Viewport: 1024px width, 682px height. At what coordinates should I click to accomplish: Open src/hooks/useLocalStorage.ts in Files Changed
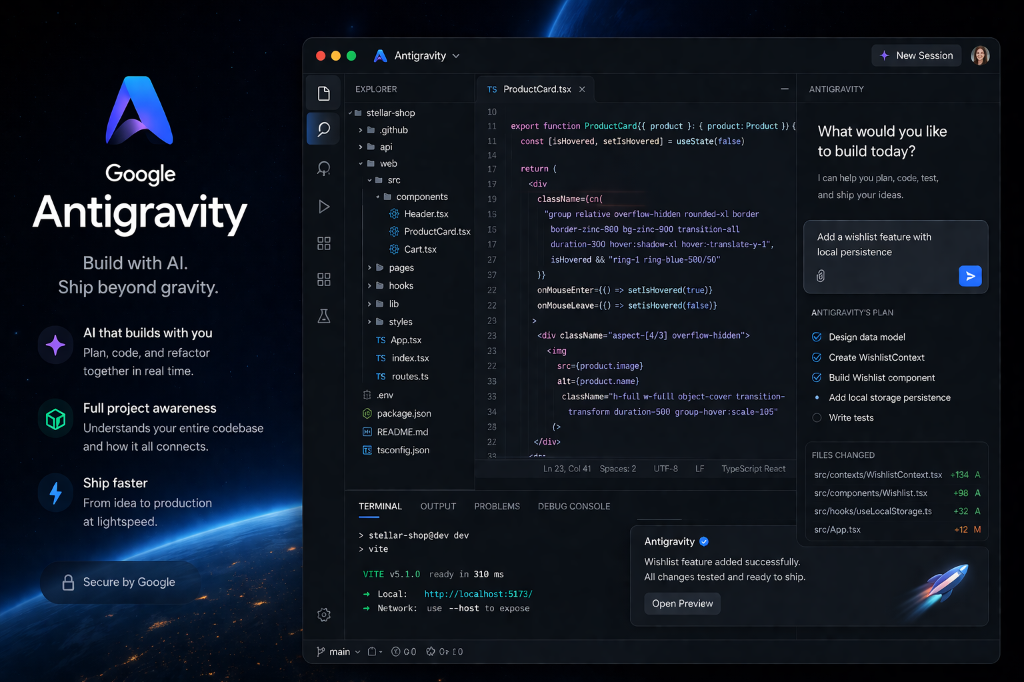tap(897, 512)
